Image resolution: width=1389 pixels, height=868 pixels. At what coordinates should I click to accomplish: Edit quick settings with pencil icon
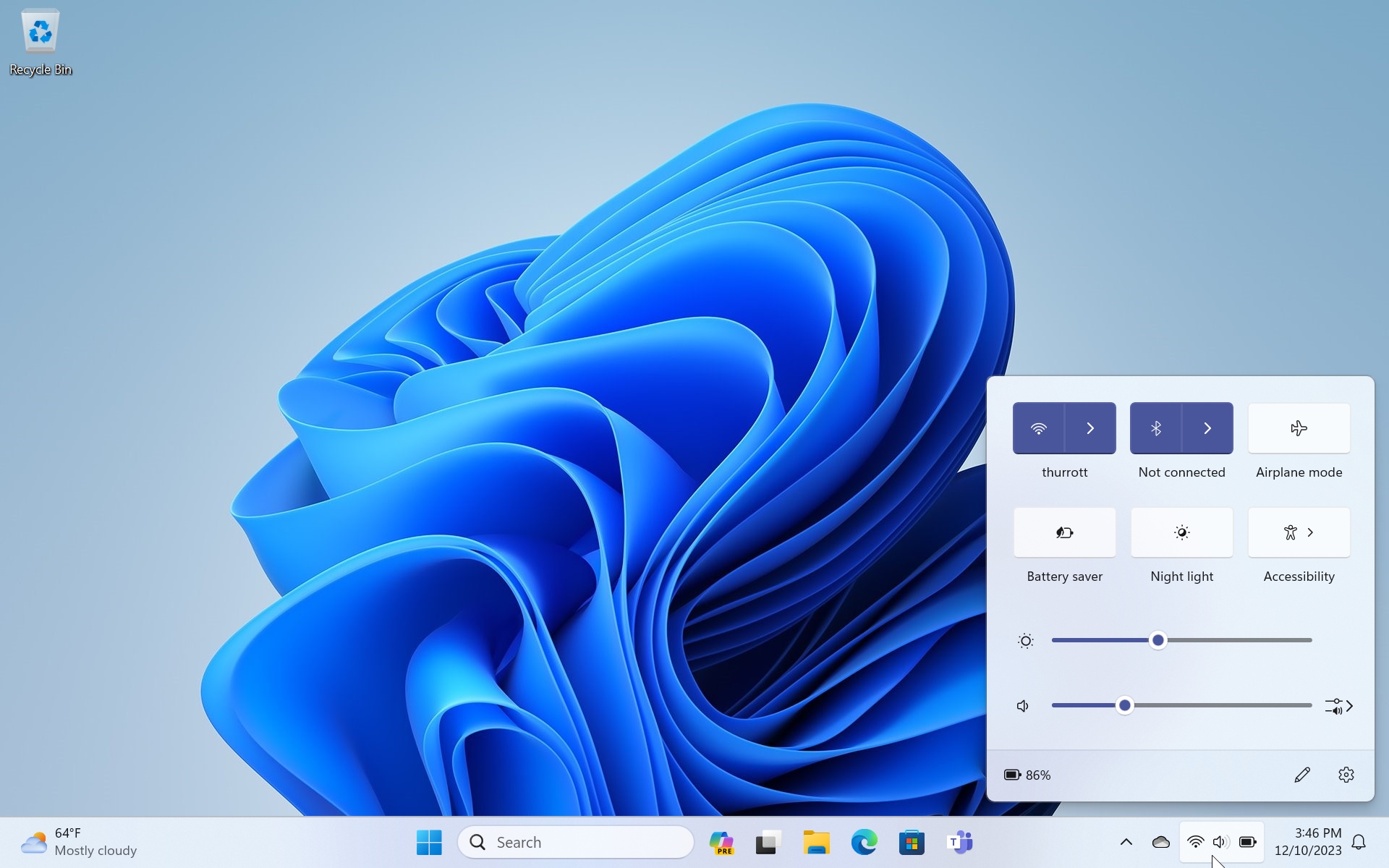click(x=1302, y=775)
